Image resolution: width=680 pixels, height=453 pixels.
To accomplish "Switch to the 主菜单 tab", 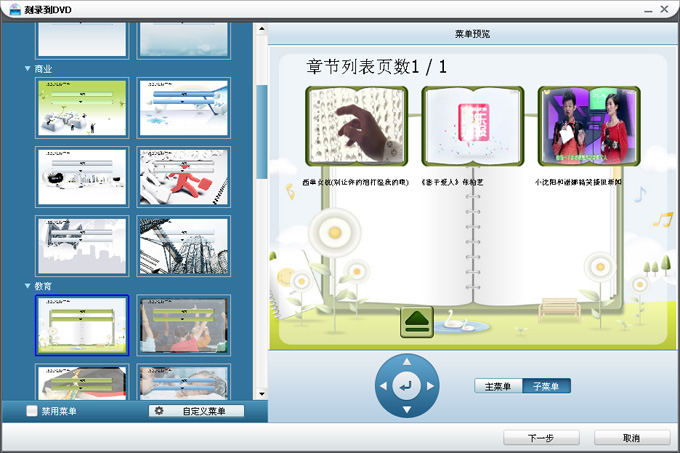I will [x=498, y=386].
